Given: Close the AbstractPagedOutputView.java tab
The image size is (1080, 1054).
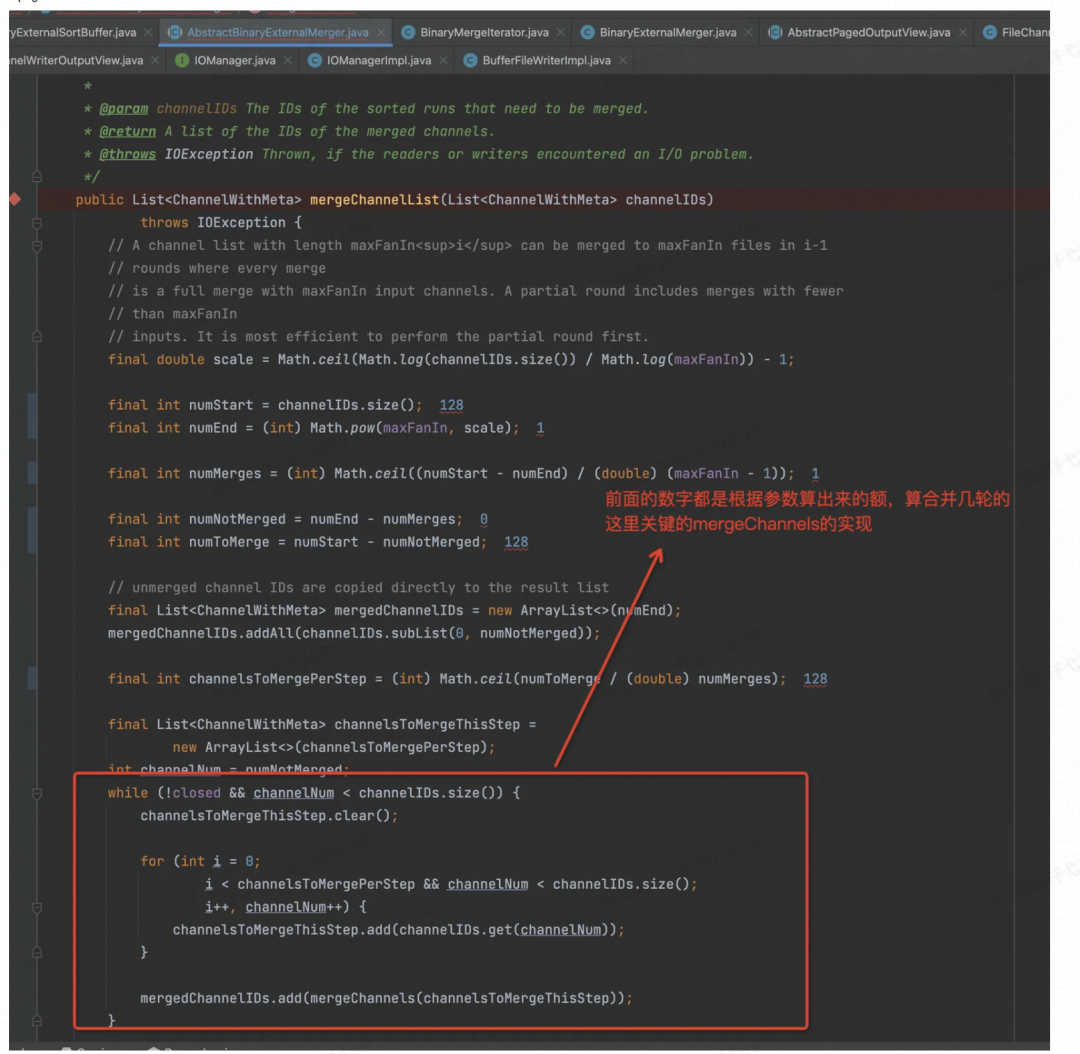Looking at the screenshot, I should coord(962,32).
